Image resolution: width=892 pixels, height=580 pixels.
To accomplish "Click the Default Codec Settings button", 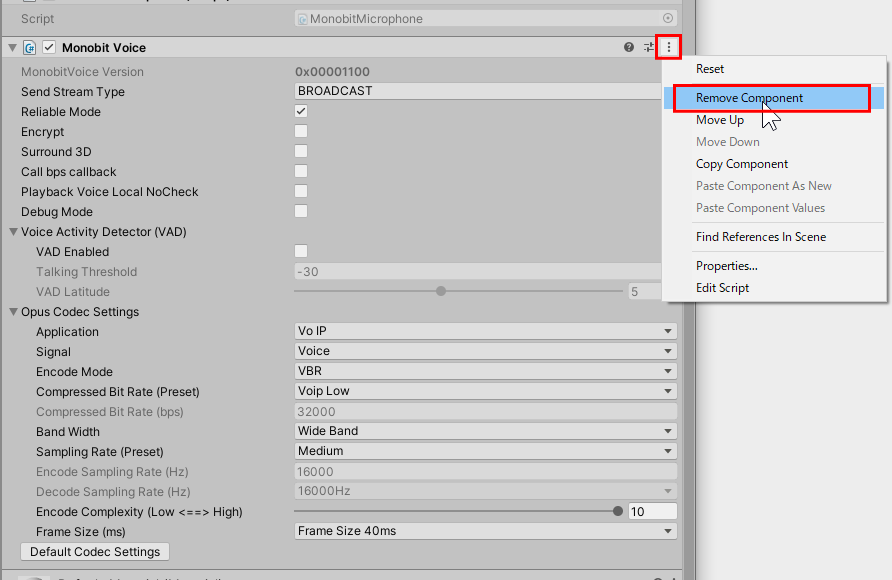I will point(95,552).
